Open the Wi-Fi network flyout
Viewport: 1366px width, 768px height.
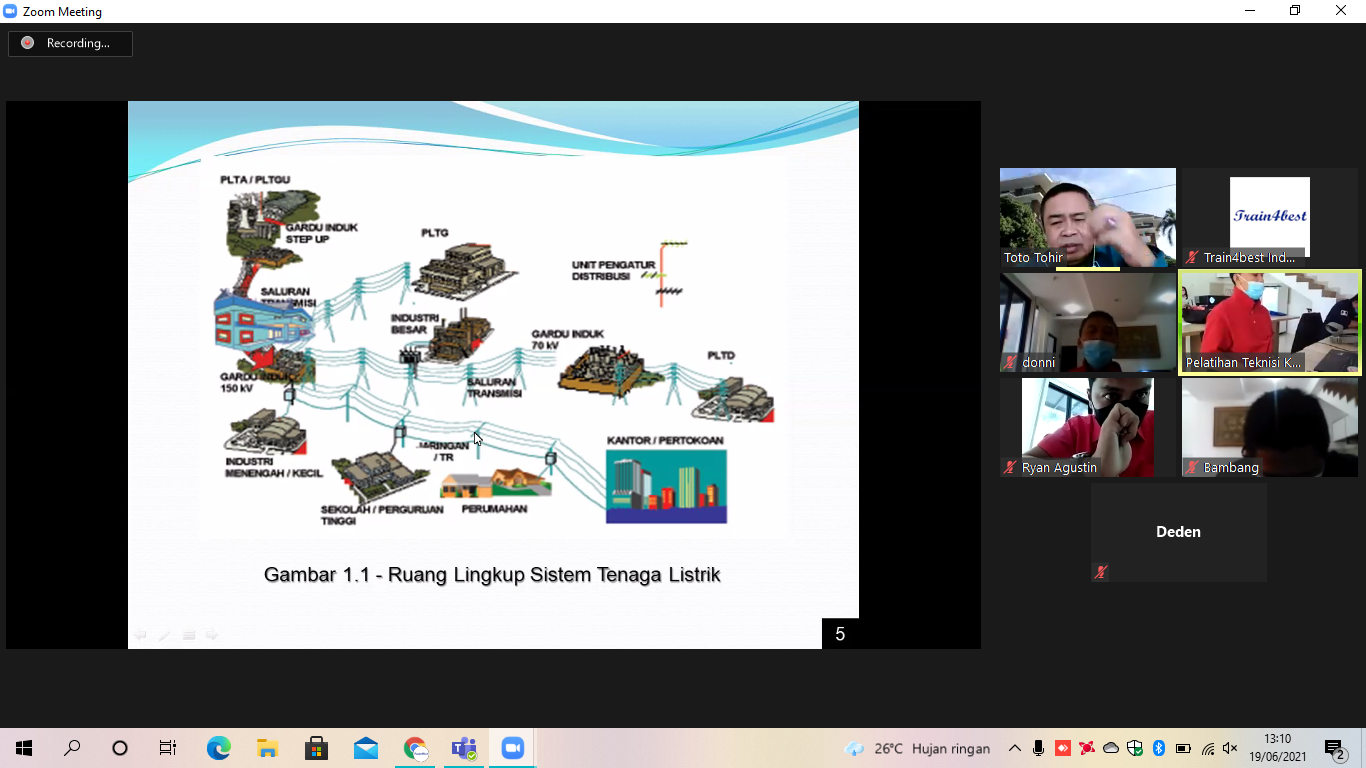(x=1208, y=748)
